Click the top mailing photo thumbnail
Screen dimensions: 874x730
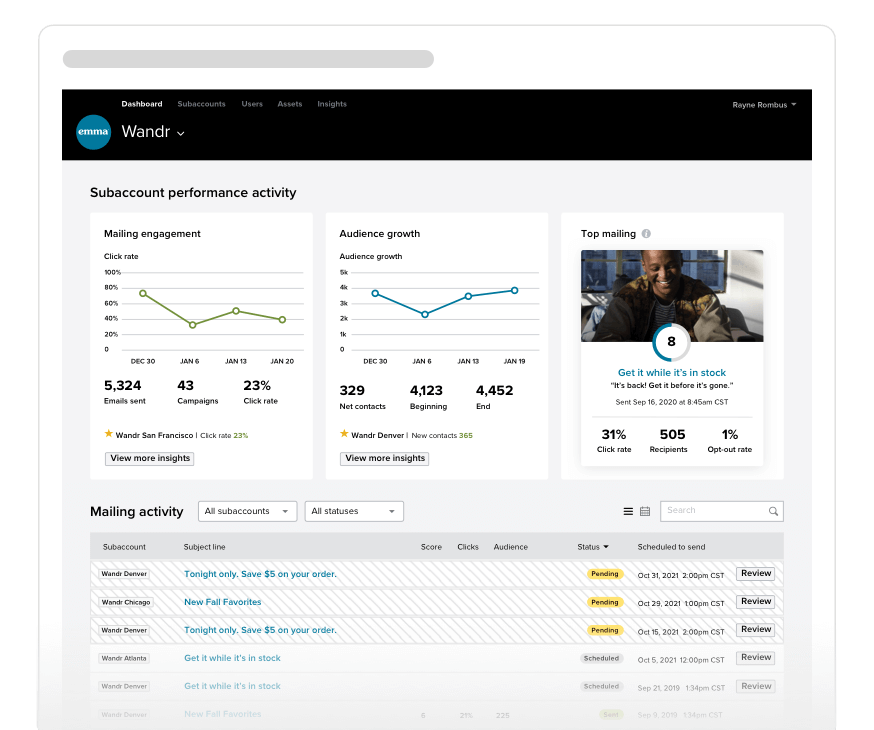pos(672,295)
